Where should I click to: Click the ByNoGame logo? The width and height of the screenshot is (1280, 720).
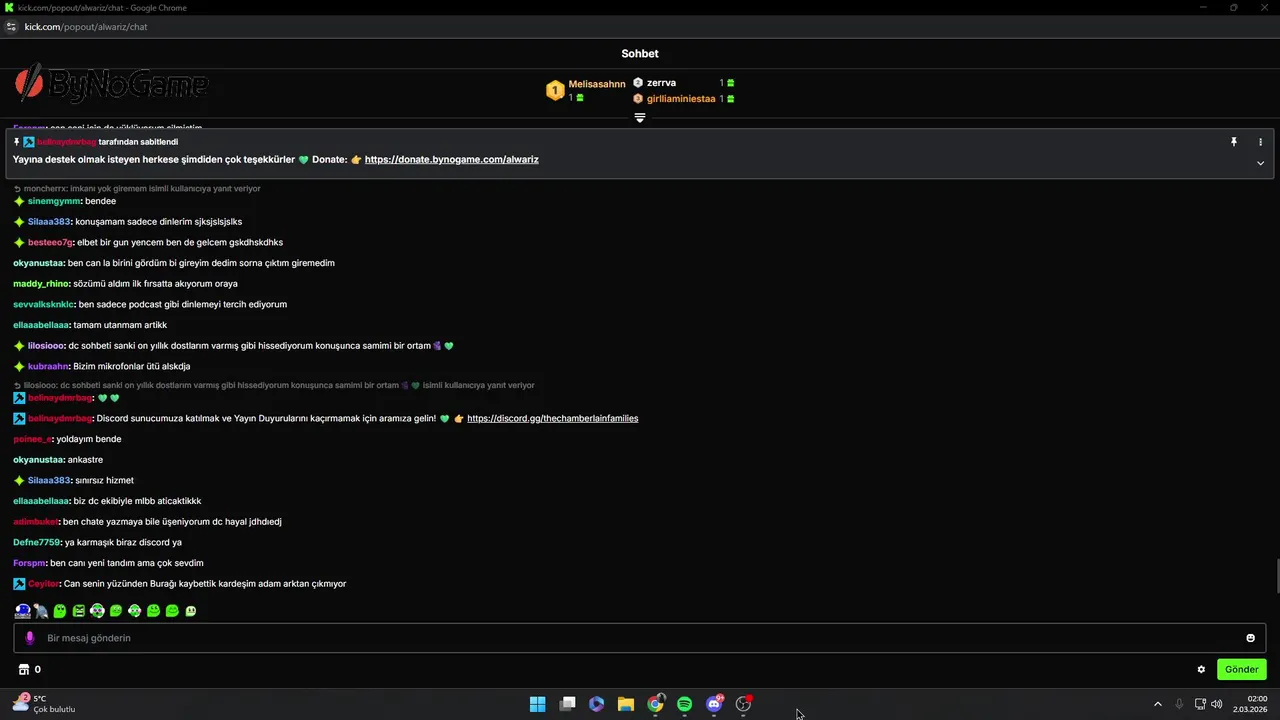coord(111,85)
